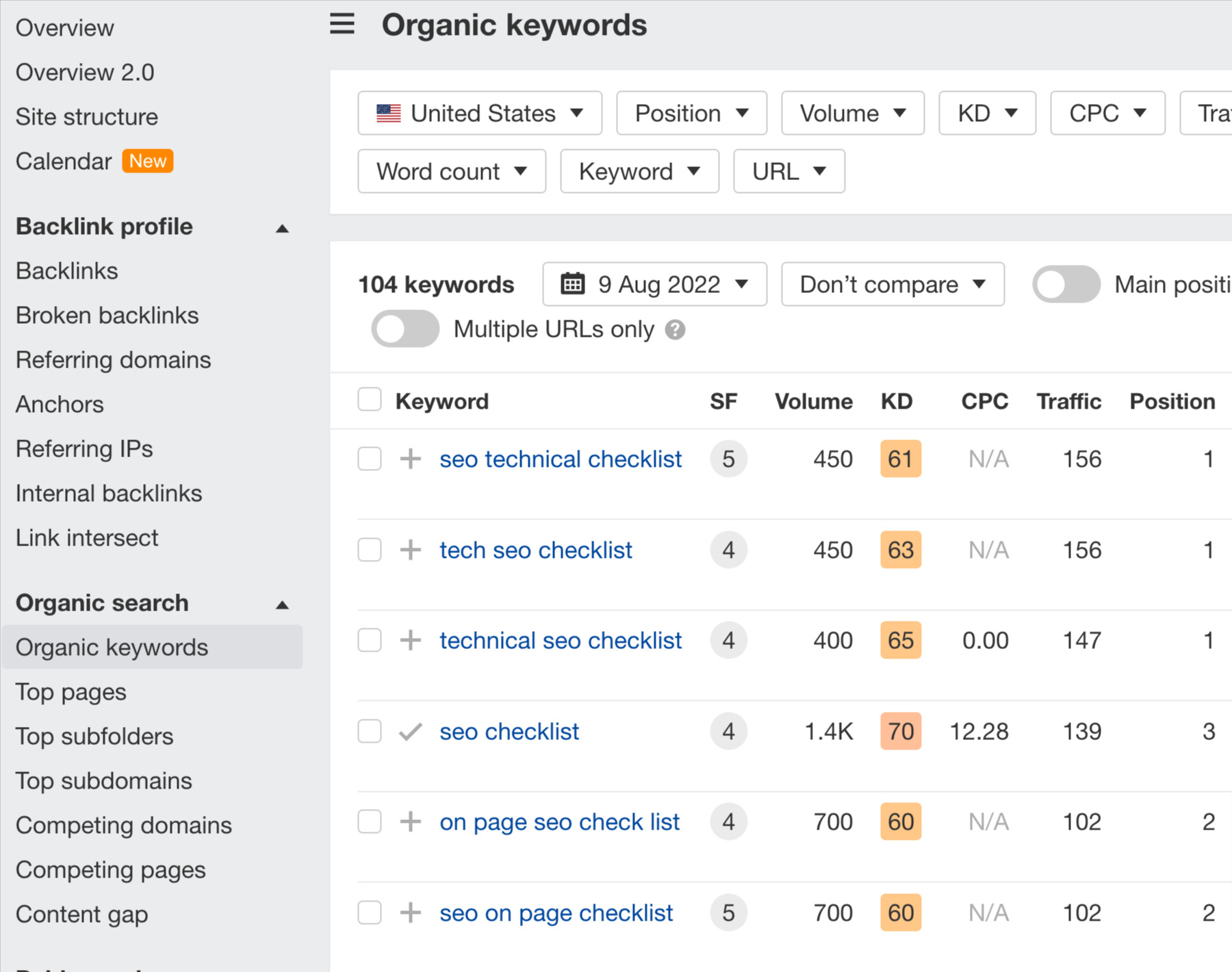
Task: Open the Position filter dropdown
Action: 691,113
